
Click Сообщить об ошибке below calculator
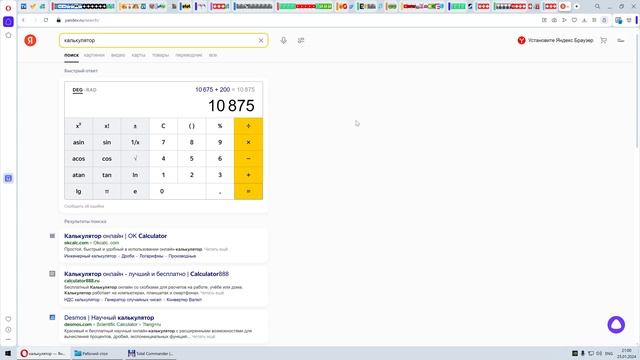coord(84,206)
